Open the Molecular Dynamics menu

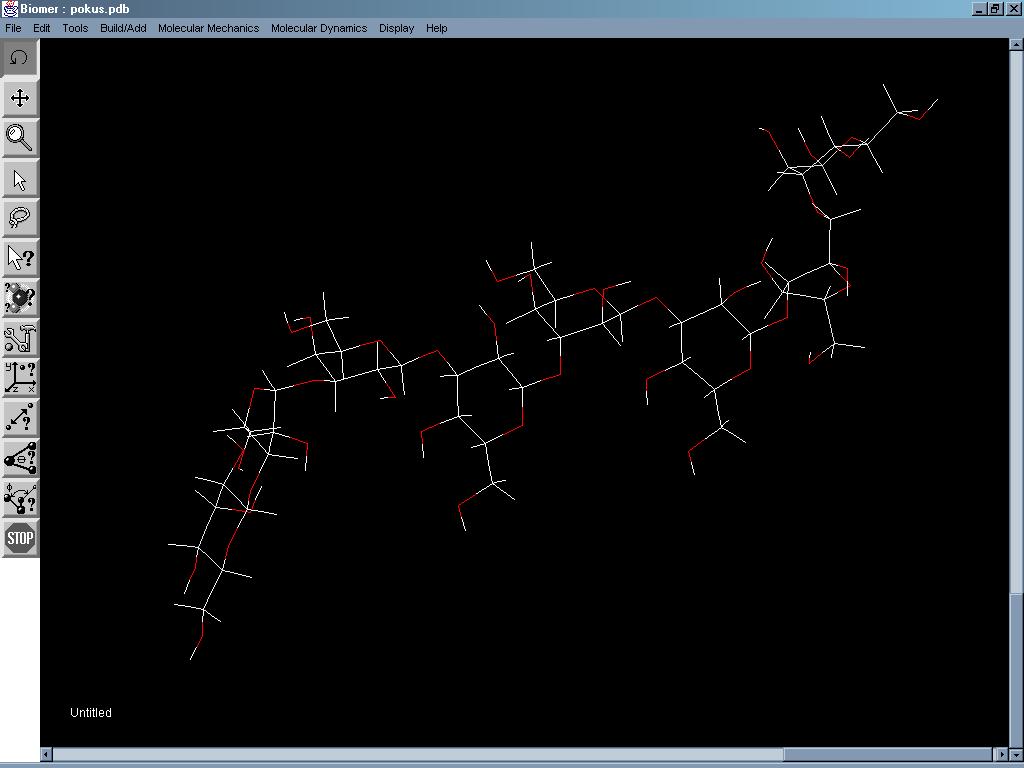[319, 28]
